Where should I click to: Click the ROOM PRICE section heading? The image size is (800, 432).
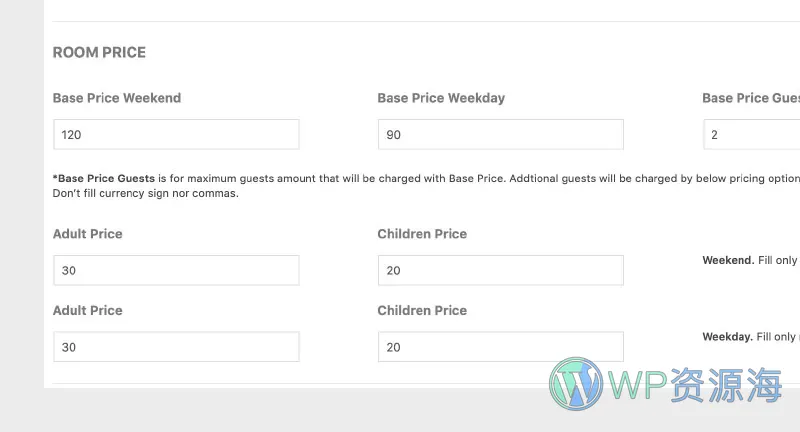99,53
